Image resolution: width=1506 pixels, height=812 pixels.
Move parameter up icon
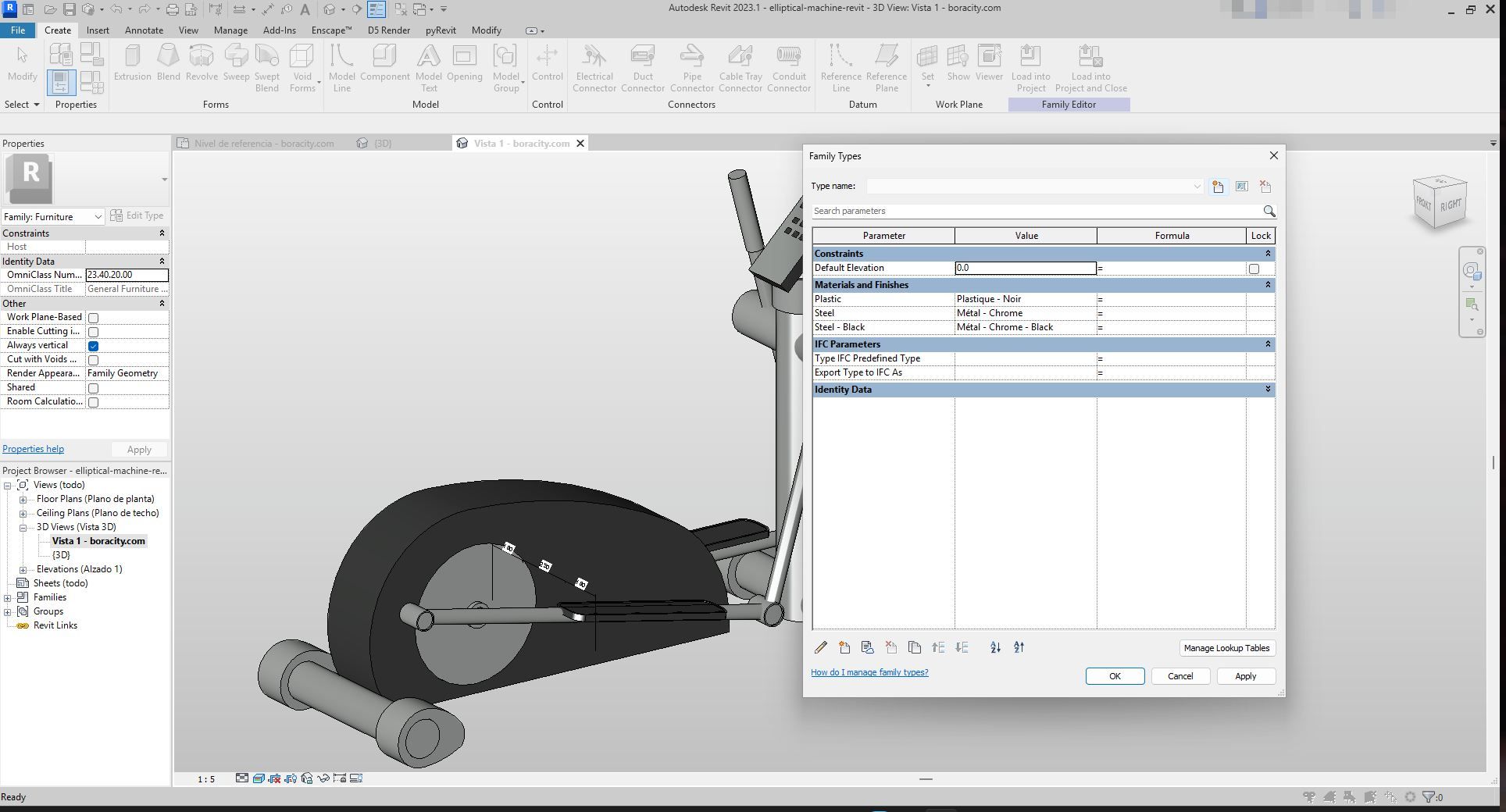pyautogui.click(x=938, y=647)
